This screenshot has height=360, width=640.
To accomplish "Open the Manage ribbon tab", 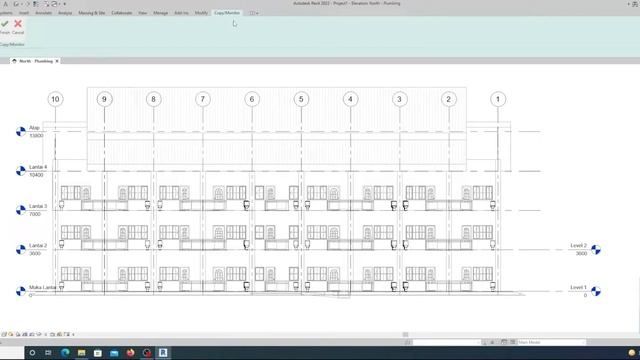I will point(160,13).
